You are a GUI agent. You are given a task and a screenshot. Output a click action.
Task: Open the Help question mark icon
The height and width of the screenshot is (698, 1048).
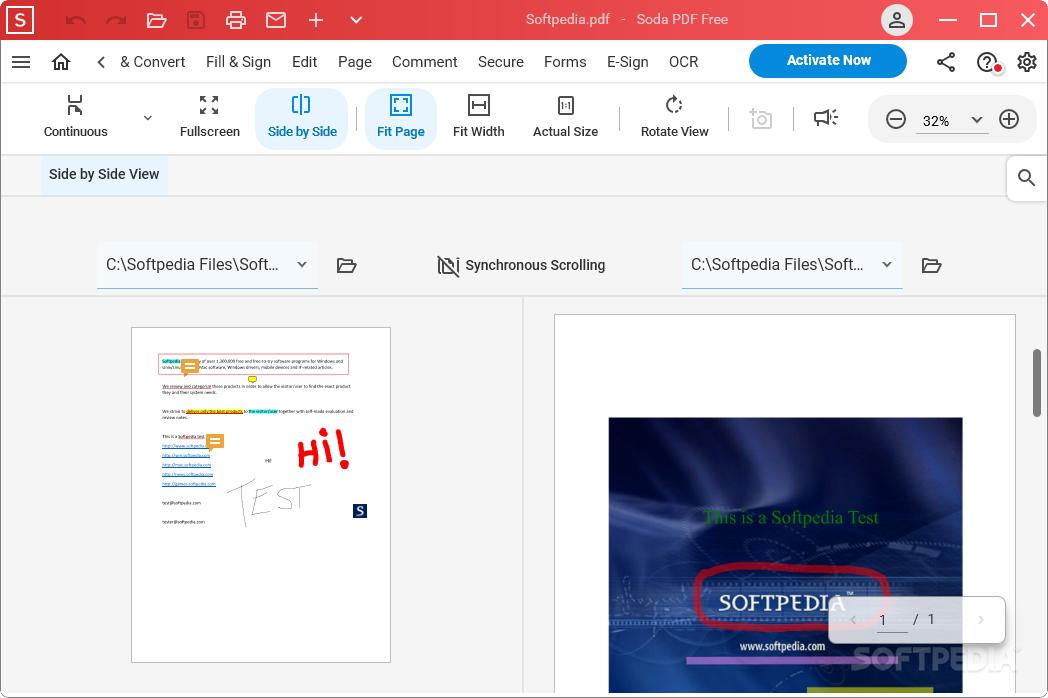987,62
